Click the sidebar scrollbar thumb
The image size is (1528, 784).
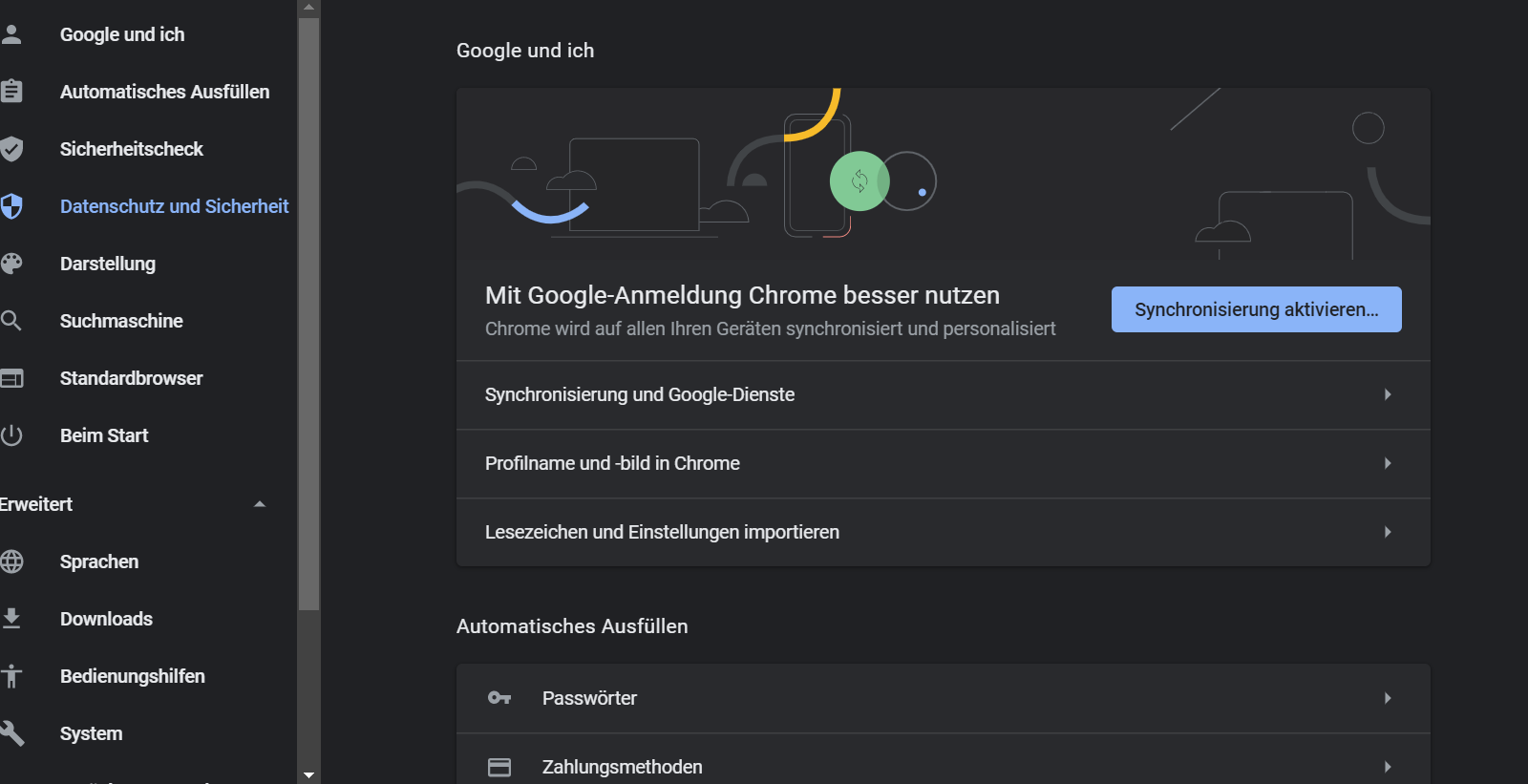point(308,313)
